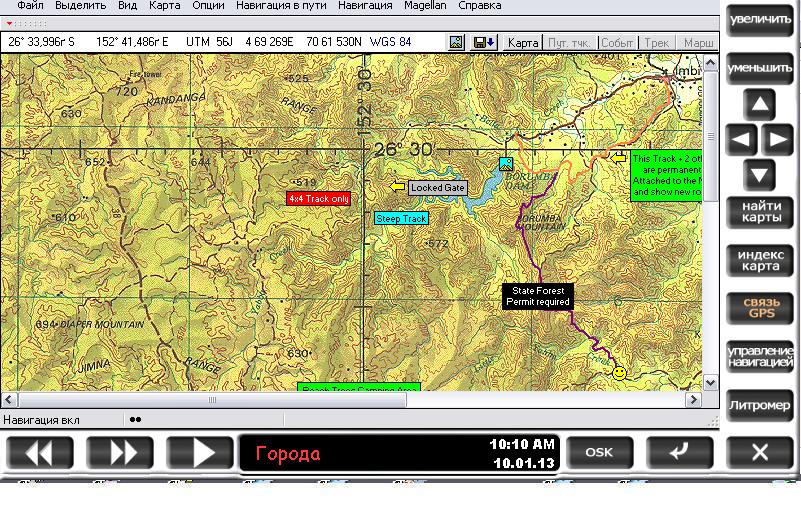Open the Навигация menu
Image resolution: width=801 pixels, height=512 pixels.
point(365,6)
